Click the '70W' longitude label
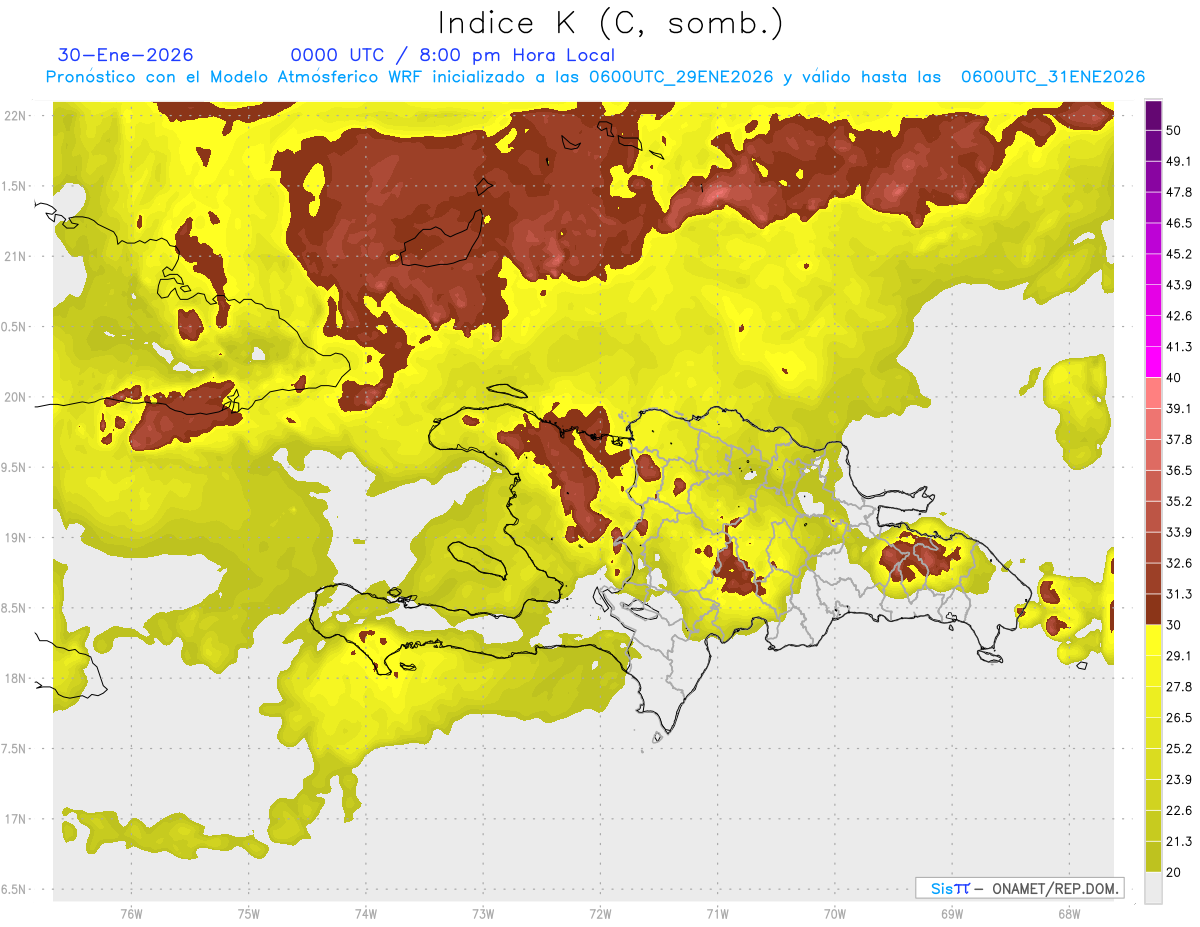Viewport: 1200px width, 927px height. point(834,914)
